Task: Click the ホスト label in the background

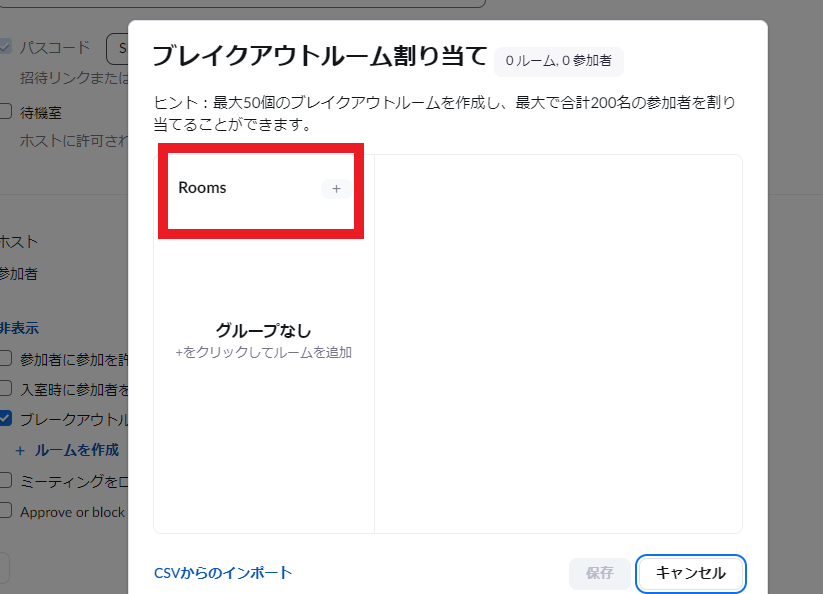Action: pos(19,241)
